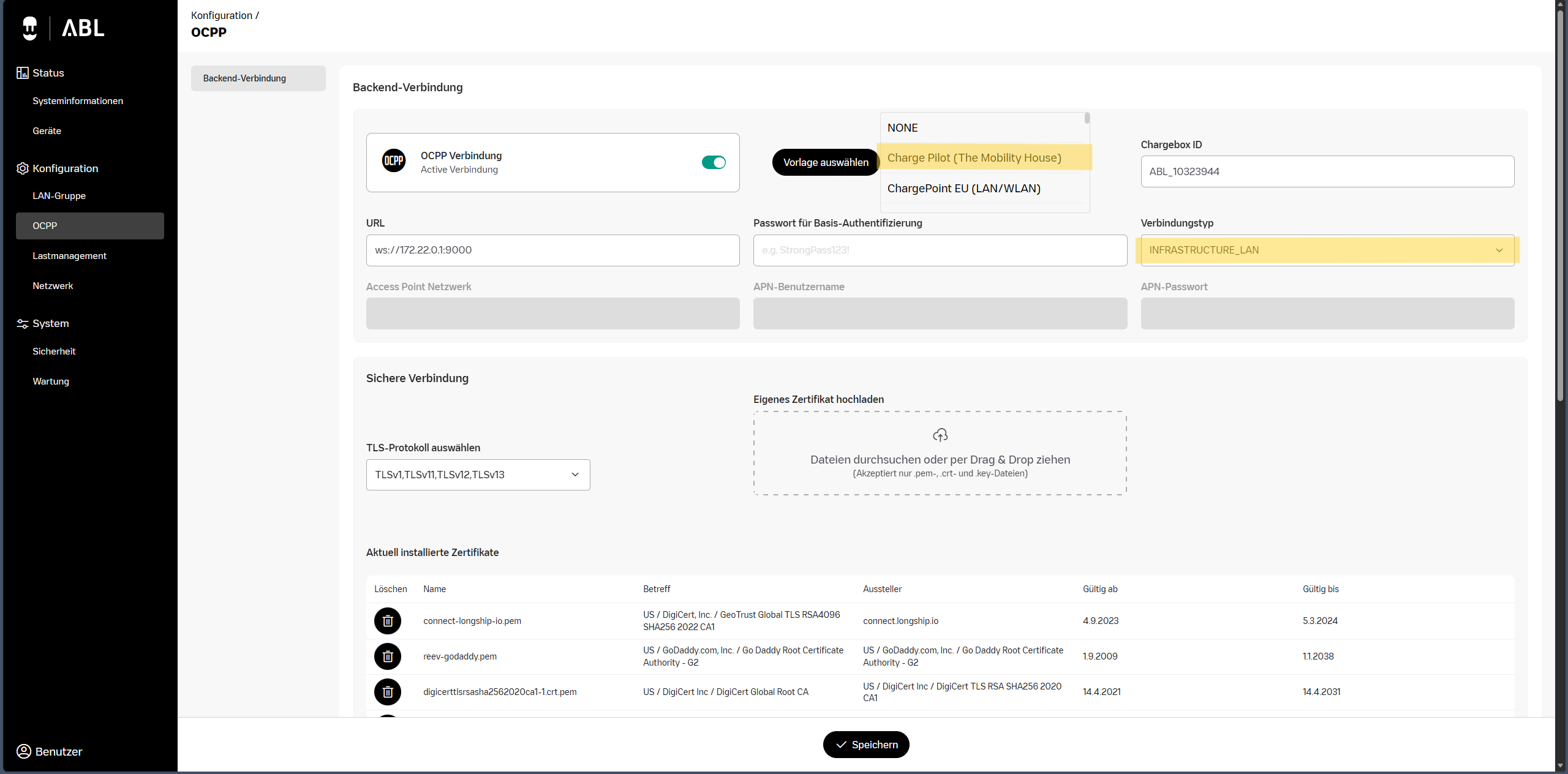Screen dimensions: 1568x774
Task: Delete the connect-longship-io.pem certificate
Action: click(x=388, y=621)
